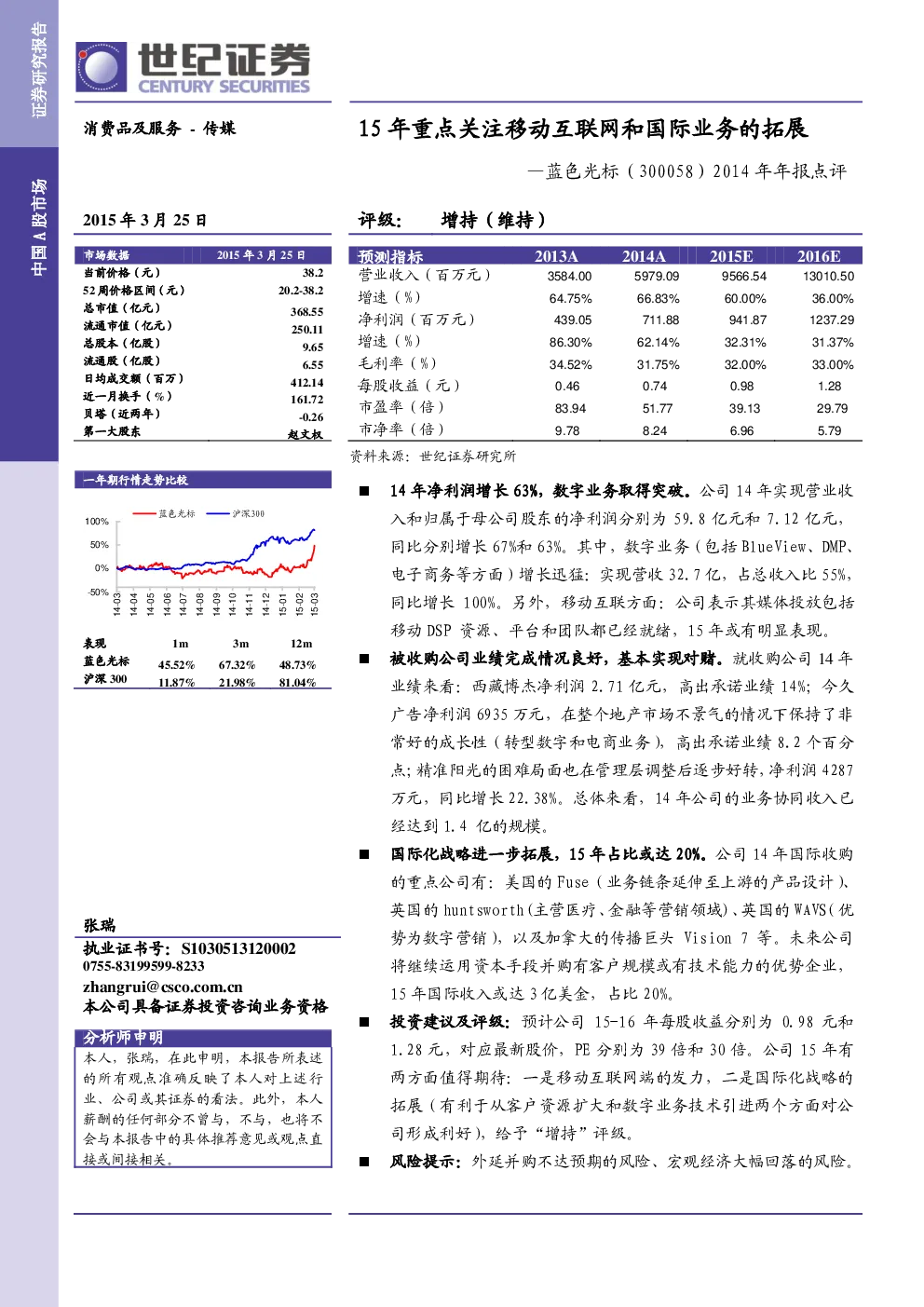924x1307 pixels.
Task: Click the report title about 移动互联网和国际业务
Action: 583,129
